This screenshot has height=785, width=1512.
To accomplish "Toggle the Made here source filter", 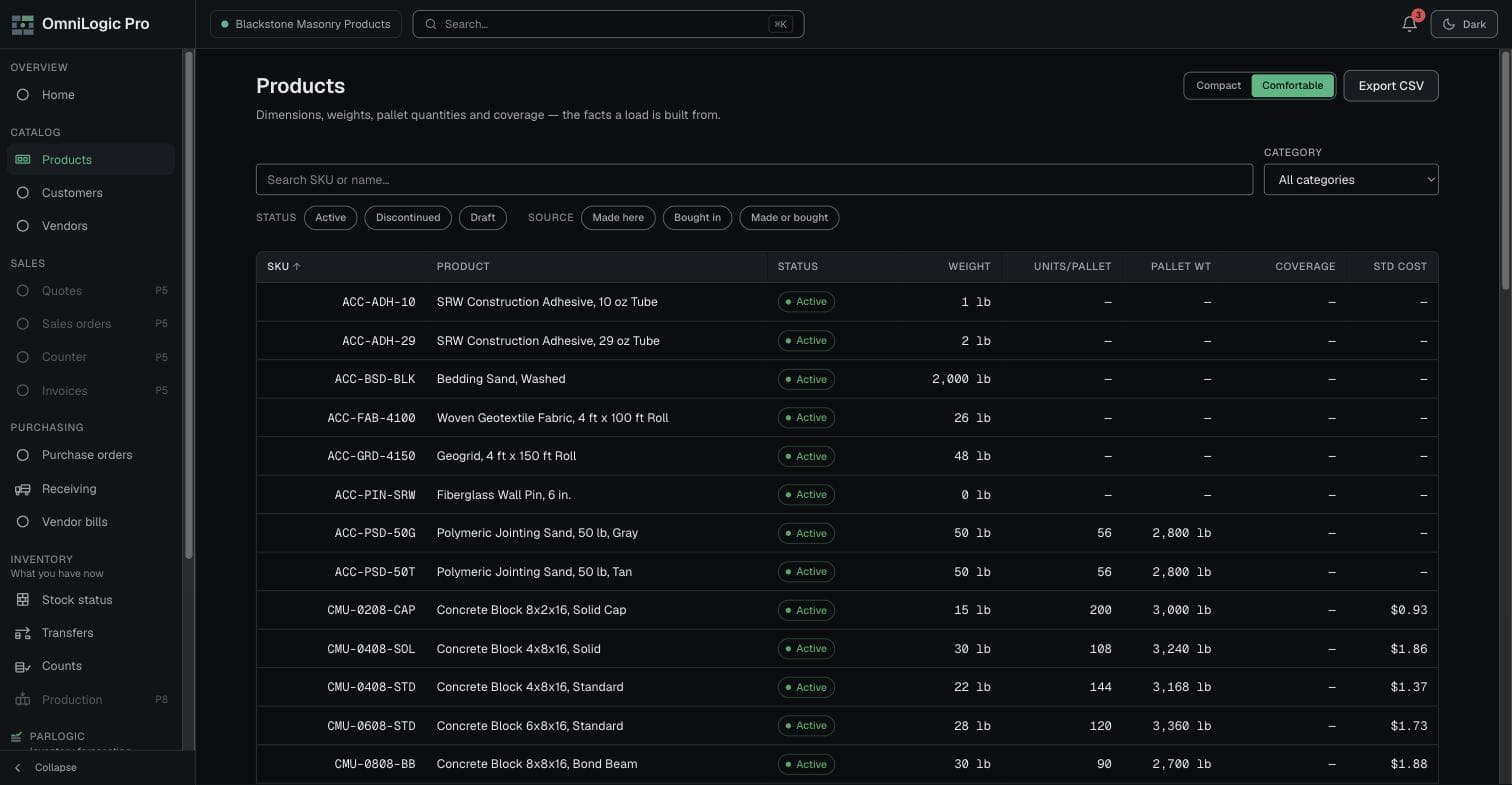I will pos(618,218).
